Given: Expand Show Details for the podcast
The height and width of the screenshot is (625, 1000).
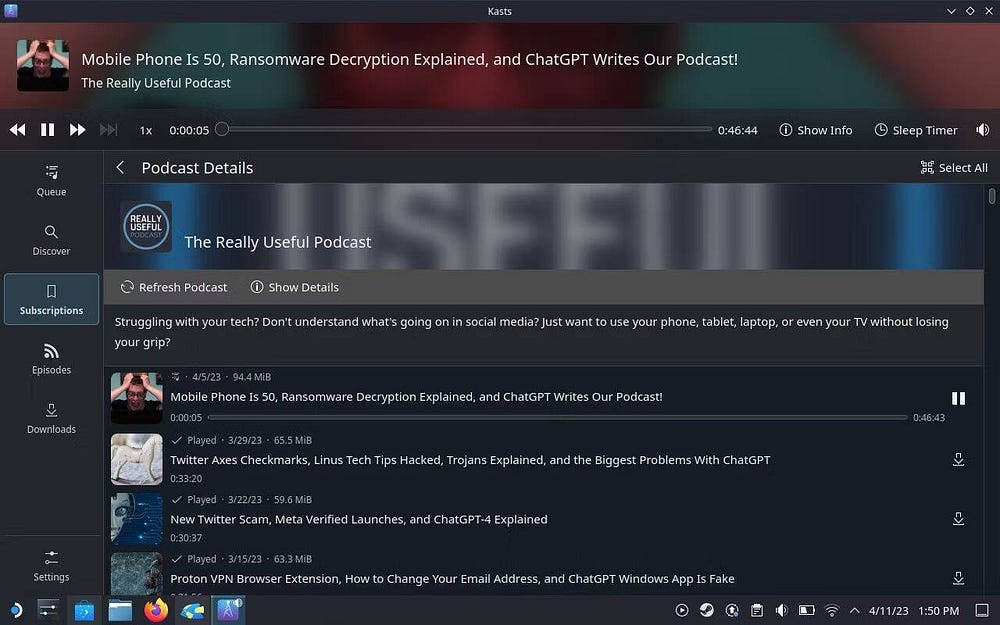Looking at the screenshot, I should click(294, 287).
